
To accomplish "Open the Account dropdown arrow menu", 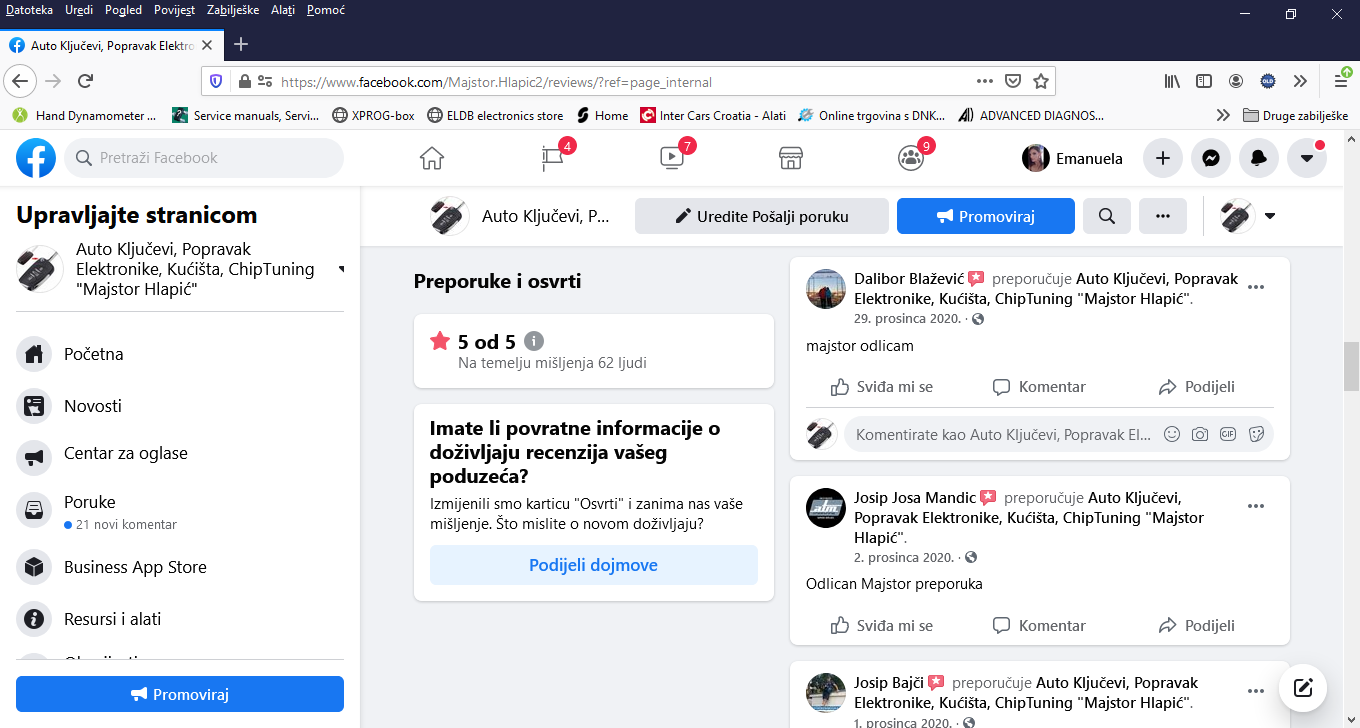I will [x=1307, y=158].
